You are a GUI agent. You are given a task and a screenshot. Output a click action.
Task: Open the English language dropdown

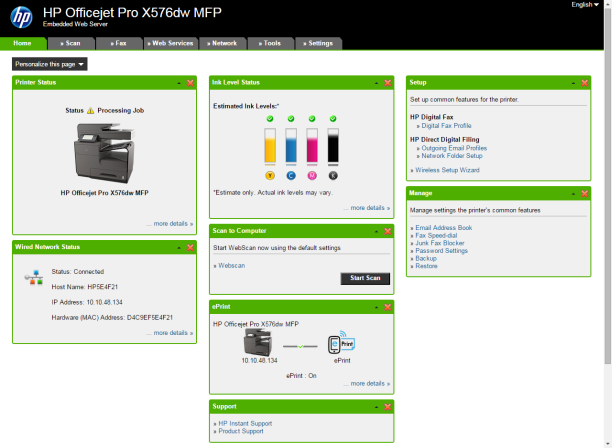coord(585,5)
